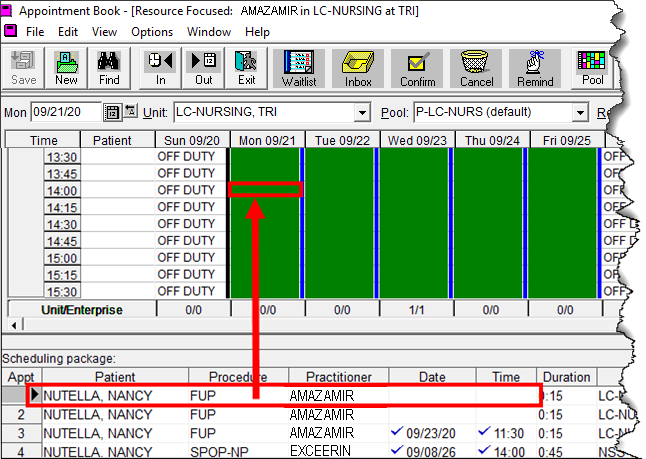Viewport: 646px width, 459px height.
Task: Click the Confirm checkmark icon
Action: point(417,68)
